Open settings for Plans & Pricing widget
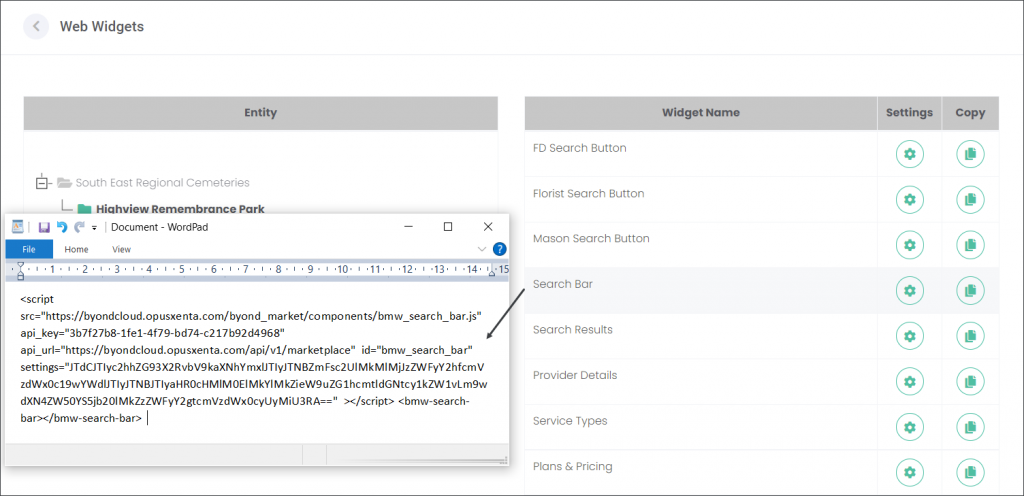The width and height of the screenshot is (1024, 496). point(910,473)
